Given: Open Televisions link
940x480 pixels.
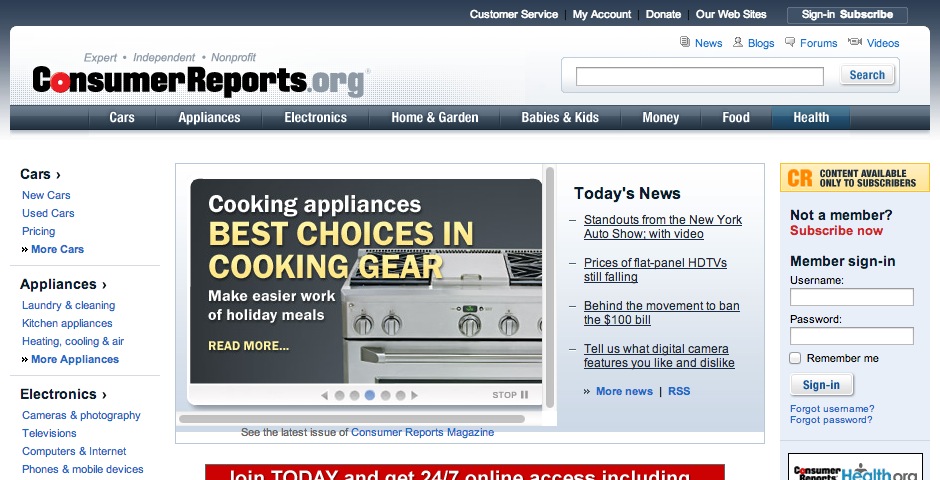Looking at the screenshot, I should coord(49,433).
